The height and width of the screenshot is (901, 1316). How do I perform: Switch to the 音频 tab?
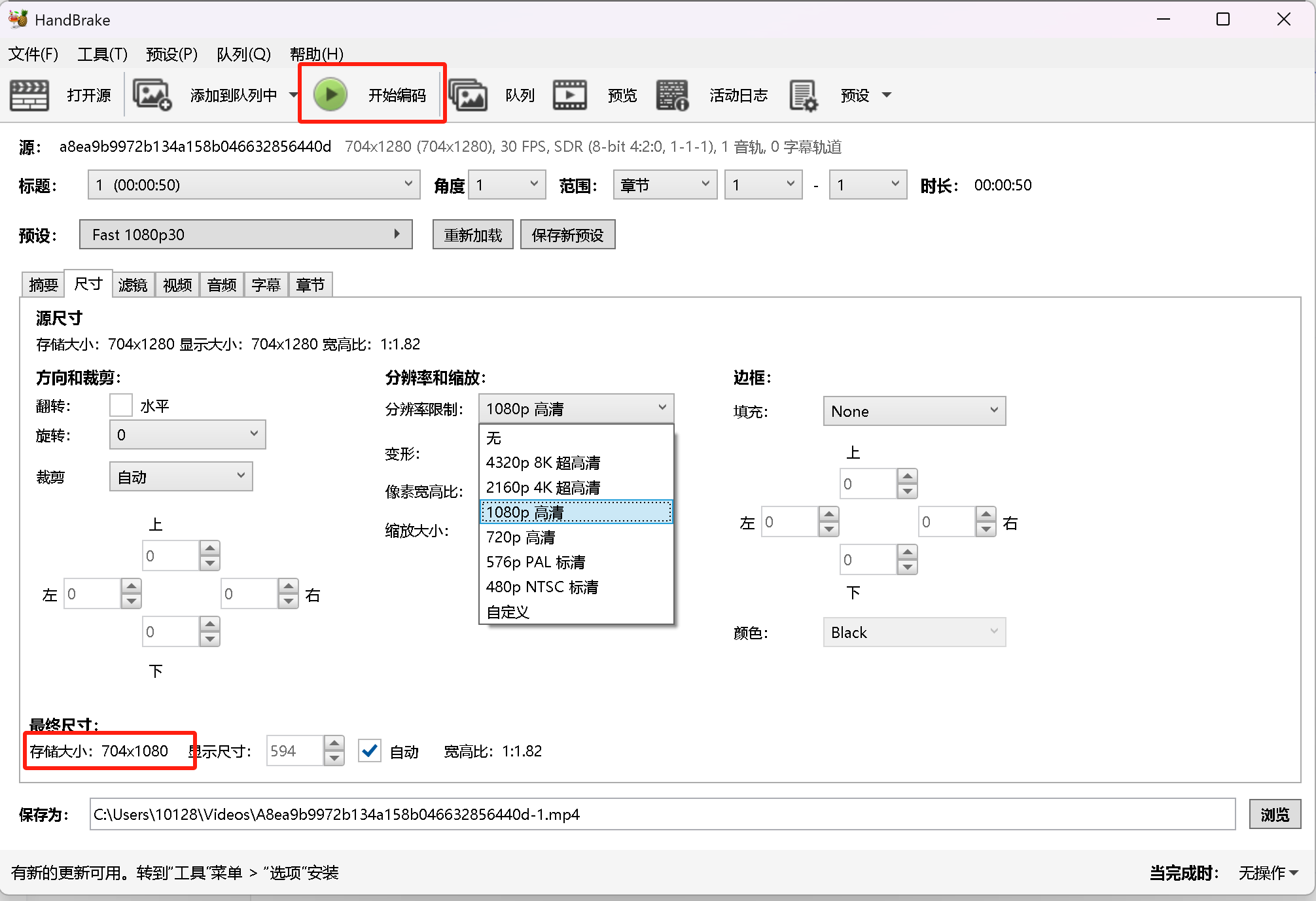(x=222, y=285)
